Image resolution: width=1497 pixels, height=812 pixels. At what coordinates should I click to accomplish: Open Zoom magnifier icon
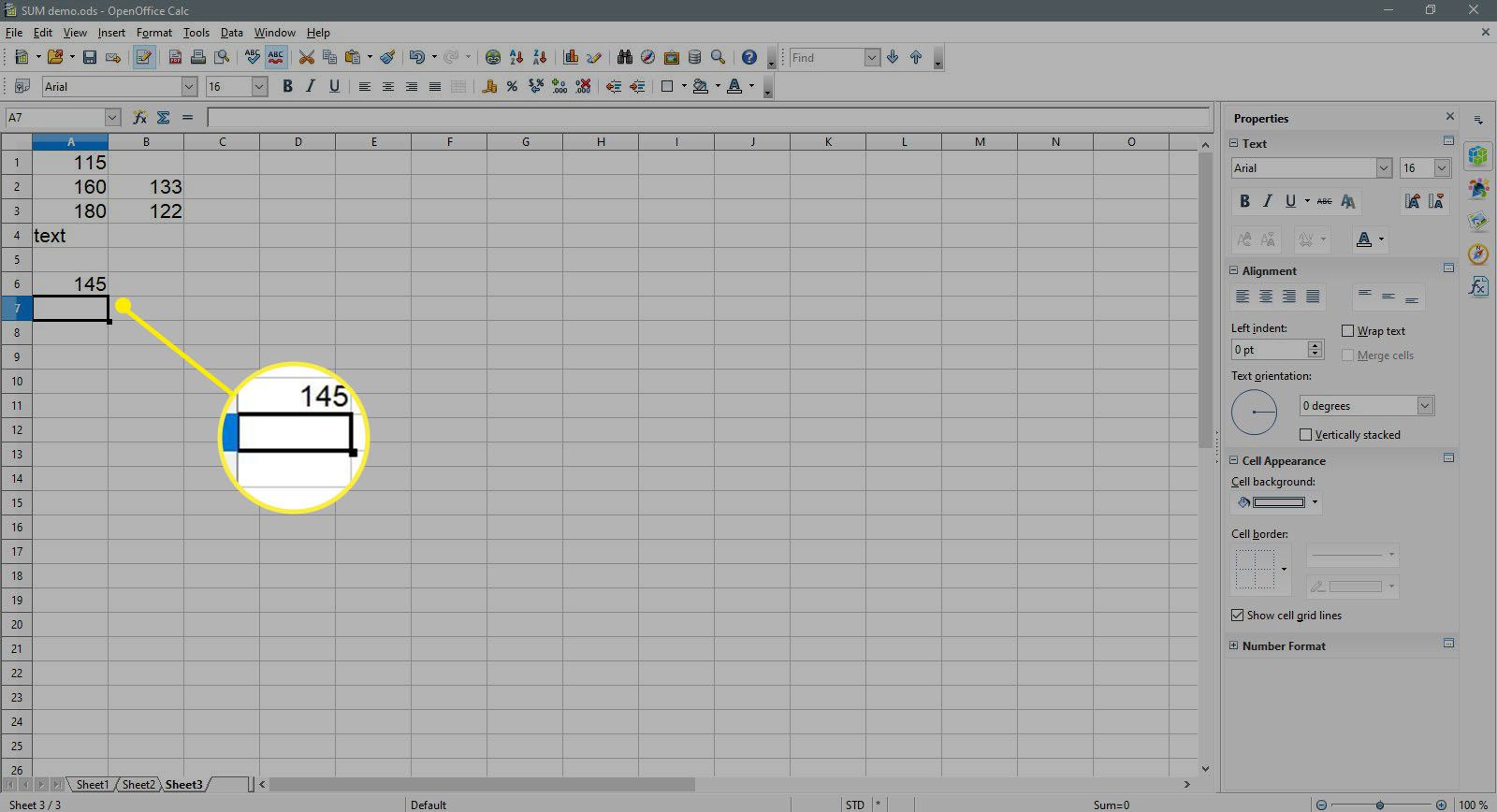point(718,58)
